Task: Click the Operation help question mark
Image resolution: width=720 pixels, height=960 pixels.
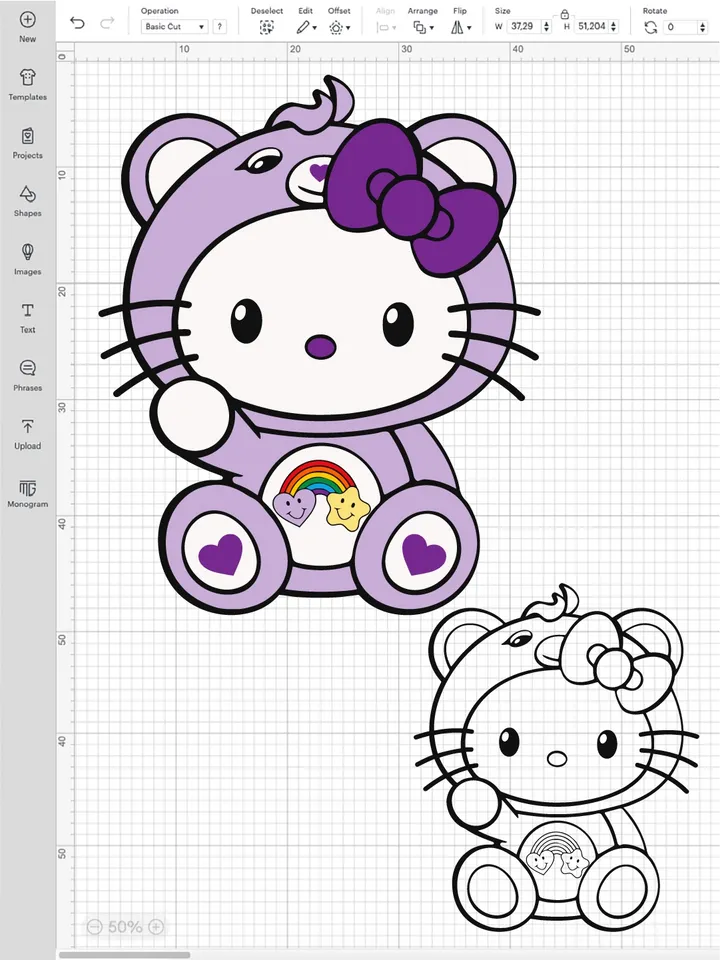Action: point(219,26)
